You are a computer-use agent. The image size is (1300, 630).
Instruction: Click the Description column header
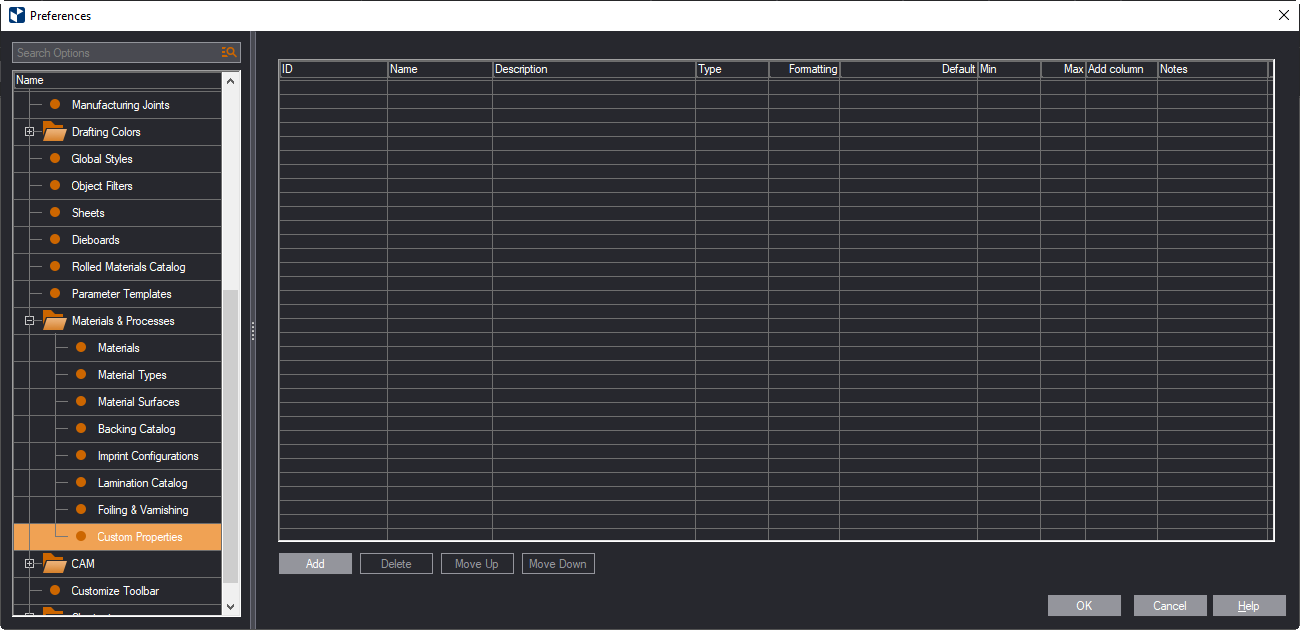coord(593,69)
